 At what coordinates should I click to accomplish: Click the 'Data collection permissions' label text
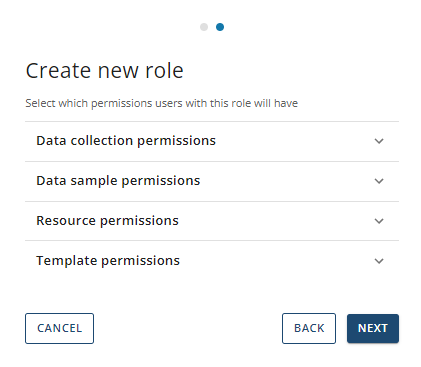click(x=126, y=141)
